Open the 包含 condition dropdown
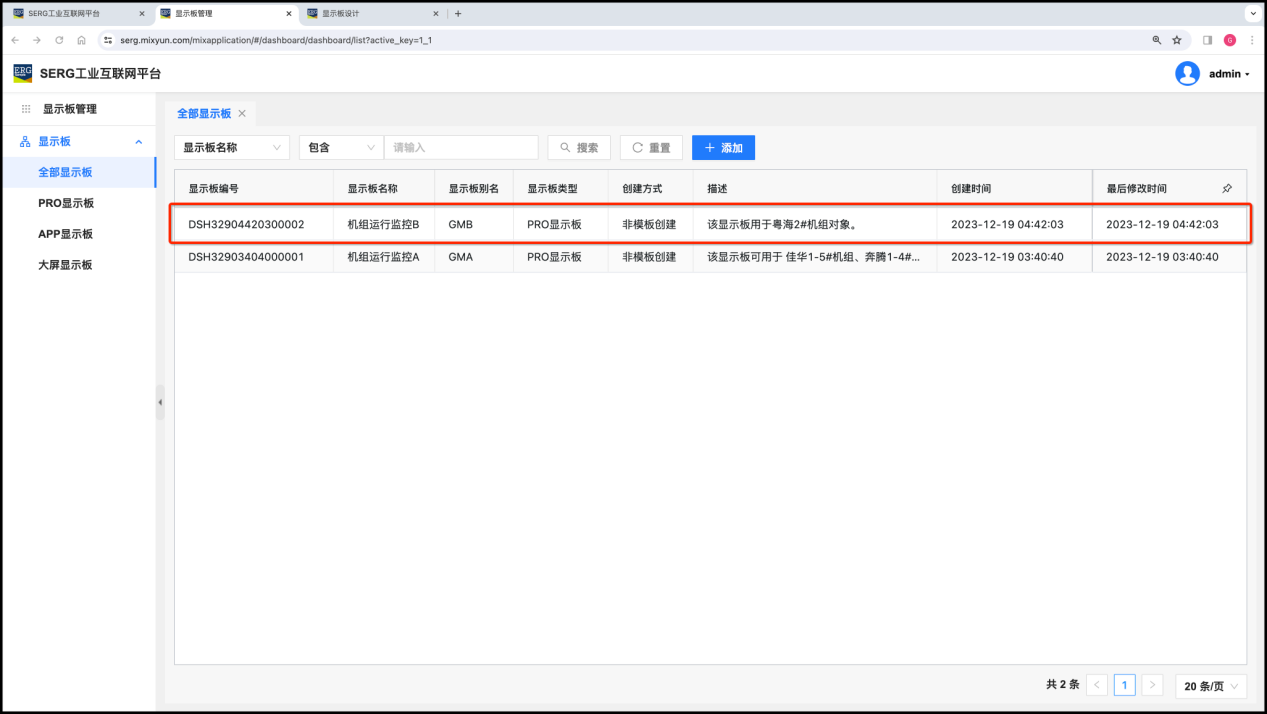This screenshot has width=1267, height=714. [341, 148]
